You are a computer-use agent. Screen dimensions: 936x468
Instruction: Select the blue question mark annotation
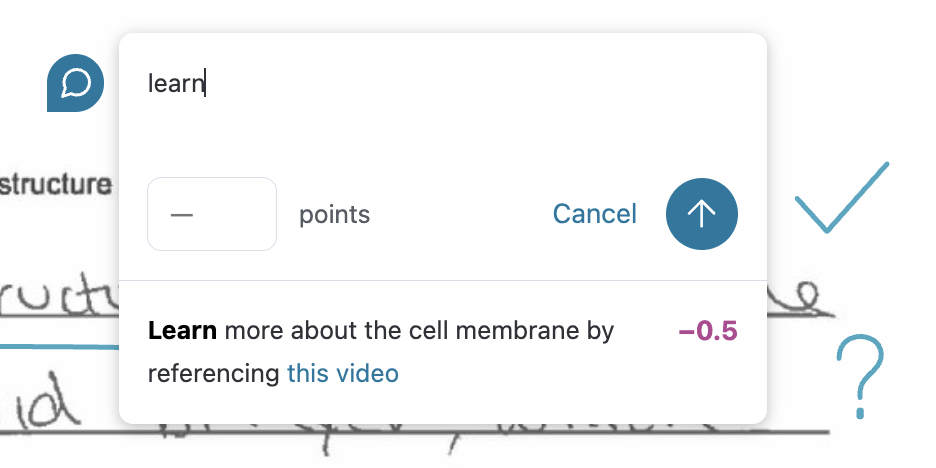pos(859,376)
